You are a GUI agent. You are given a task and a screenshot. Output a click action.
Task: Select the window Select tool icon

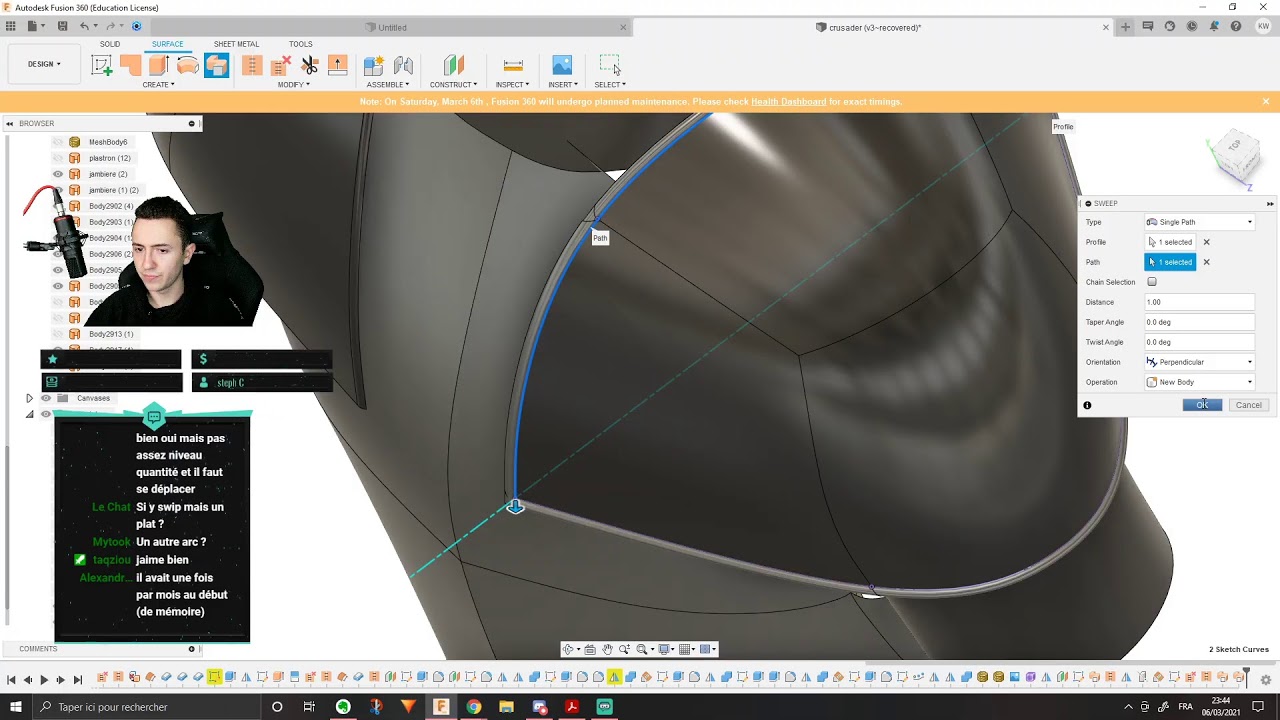pos(610,65)
